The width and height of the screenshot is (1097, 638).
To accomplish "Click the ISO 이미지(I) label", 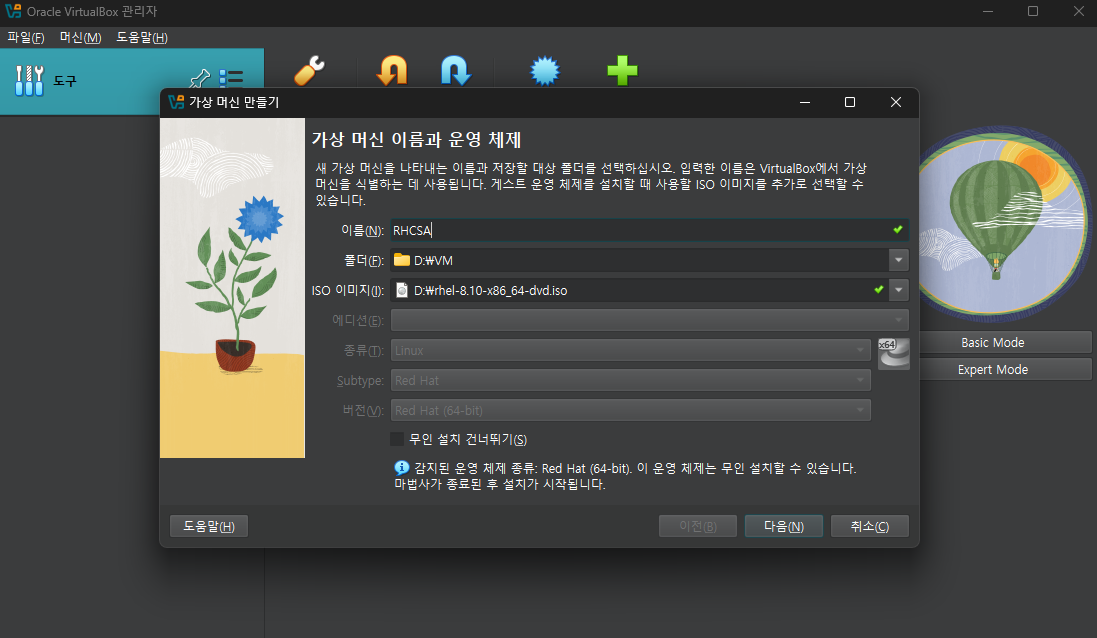I will 348,290.
